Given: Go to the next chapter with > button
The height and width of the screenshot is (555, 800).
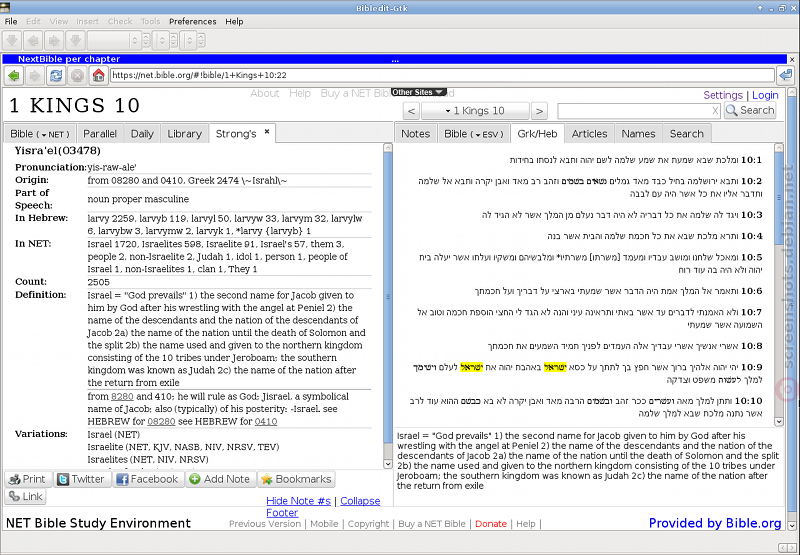Looking at the screenshot, I should click(x=539, y=111).
